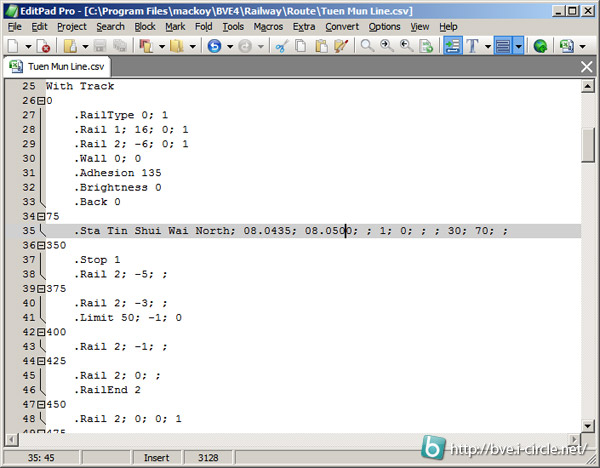The height and width of the screenshot is (468, 600).
Task: Open the Convert menu
Action: [342, 26]
